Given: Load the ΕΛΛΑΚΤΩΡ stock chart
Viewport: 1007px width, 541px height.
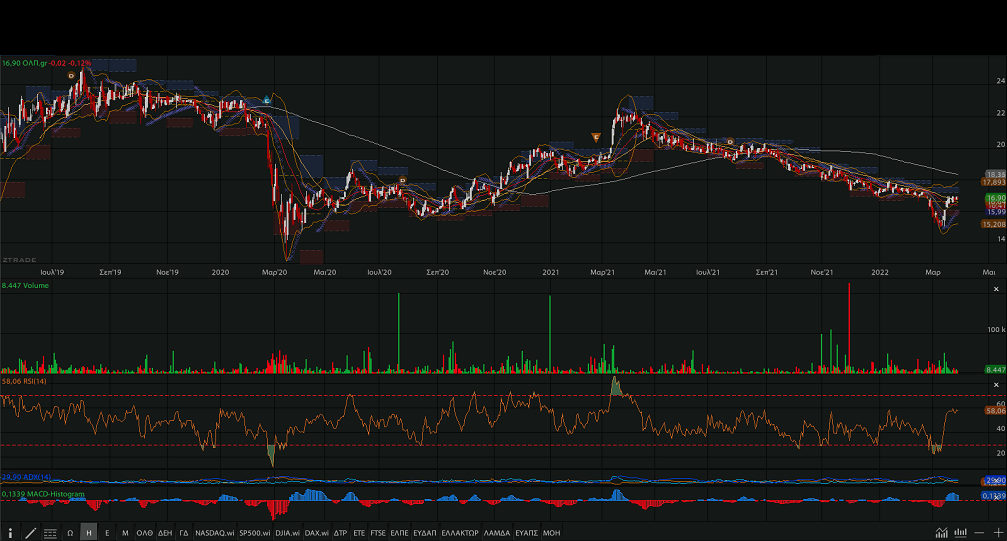Looking at the screenshot, I should coord(459,533).
